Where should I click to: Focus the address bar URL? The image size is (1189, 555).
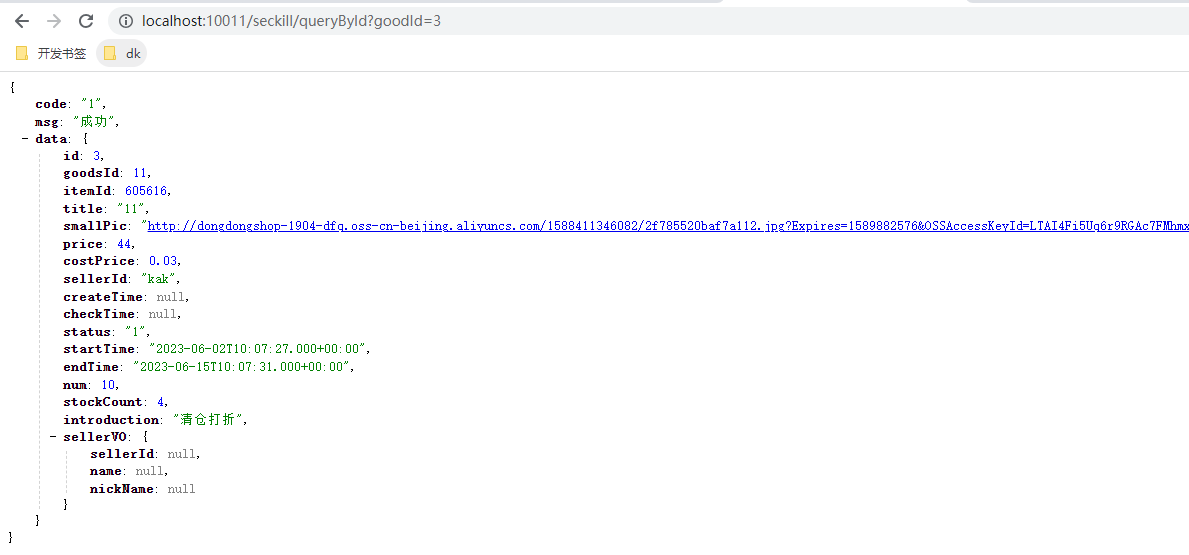click(291, 21)
